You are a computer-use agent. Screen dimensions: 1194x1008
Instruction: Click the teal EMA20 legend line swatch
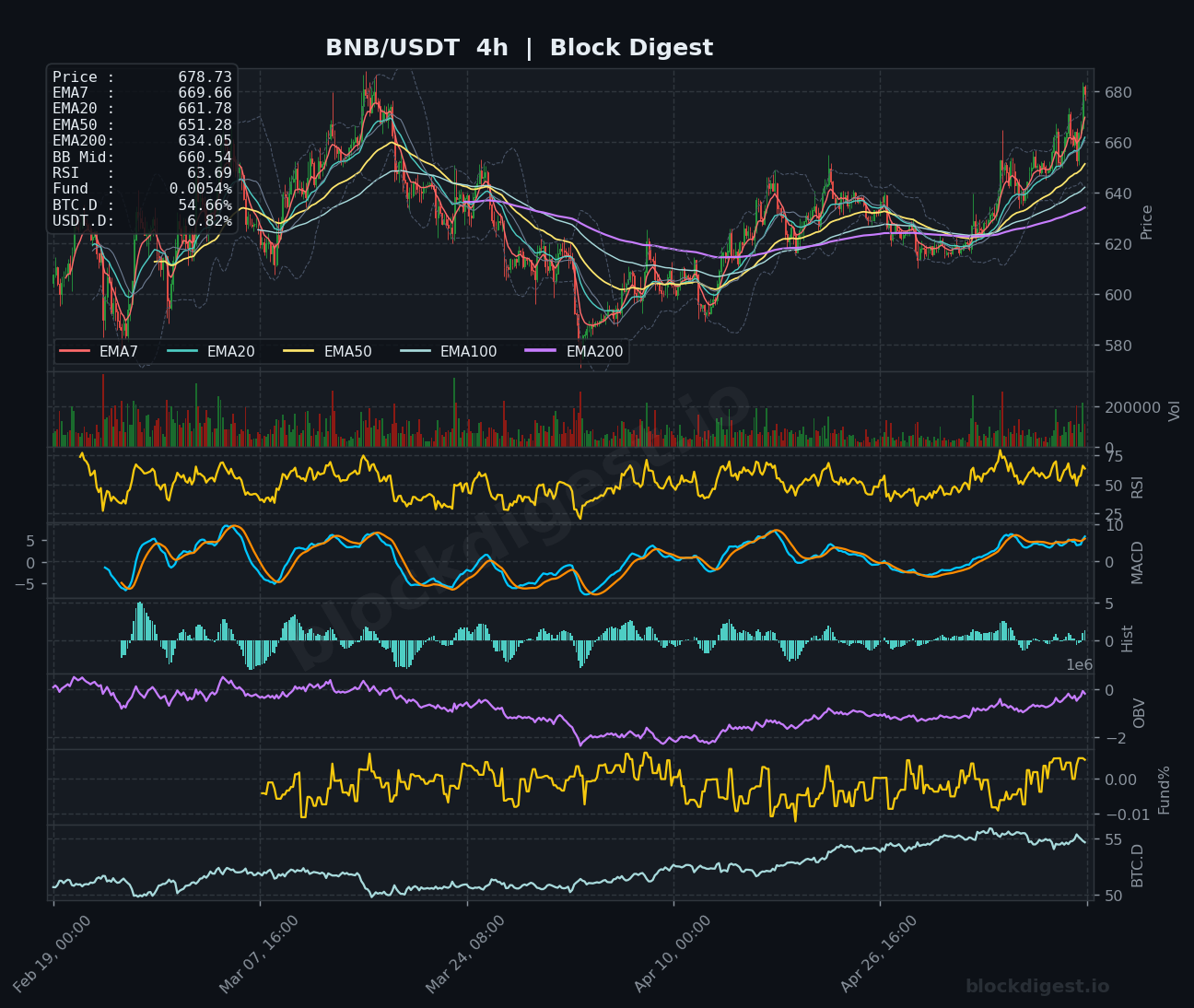[x=182, y=351]
